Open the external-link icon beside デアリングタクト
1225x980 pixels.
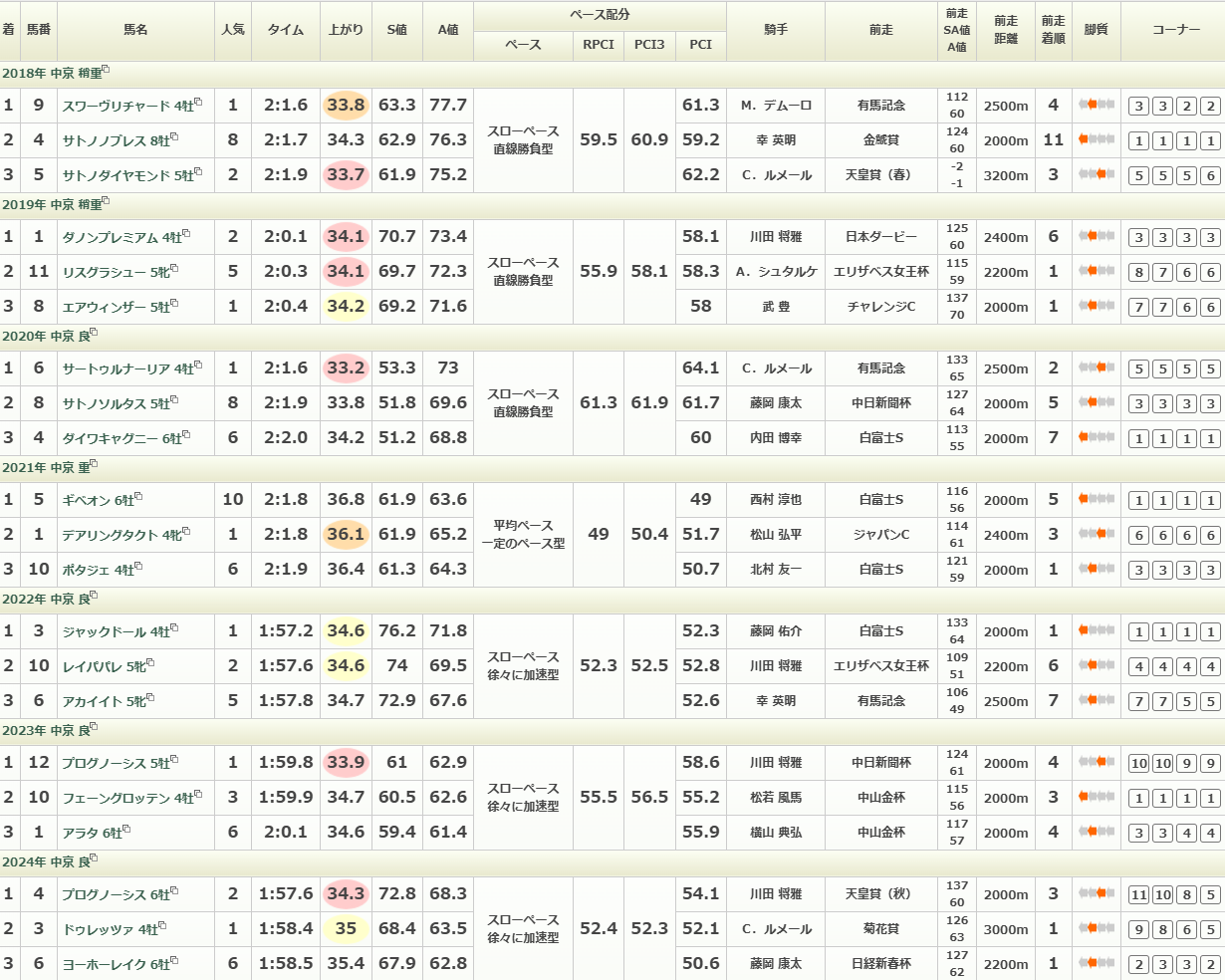click(185, 533)
